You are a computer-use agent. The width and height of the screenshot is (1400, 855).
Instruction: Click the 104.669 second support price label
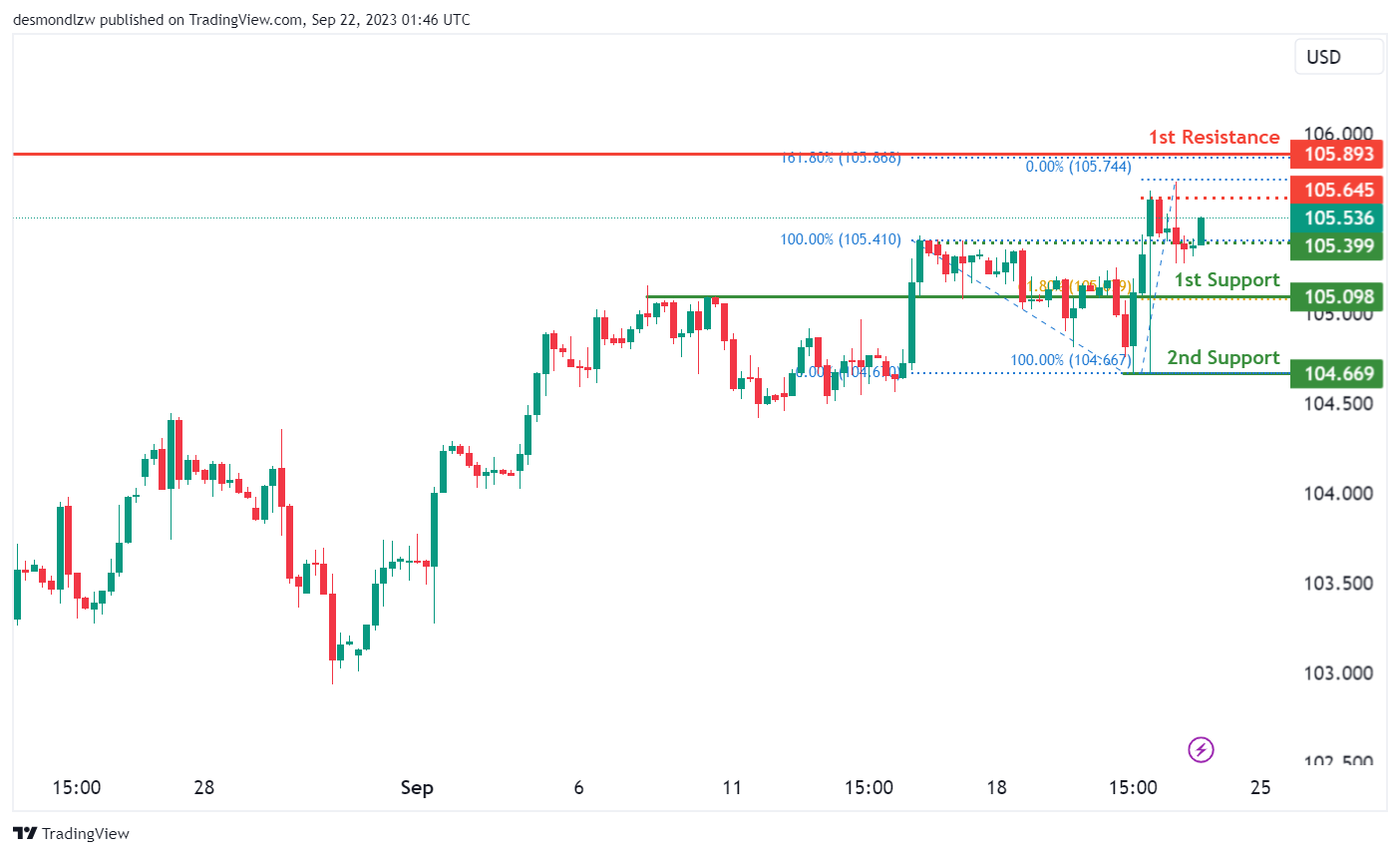(1337, 374)
